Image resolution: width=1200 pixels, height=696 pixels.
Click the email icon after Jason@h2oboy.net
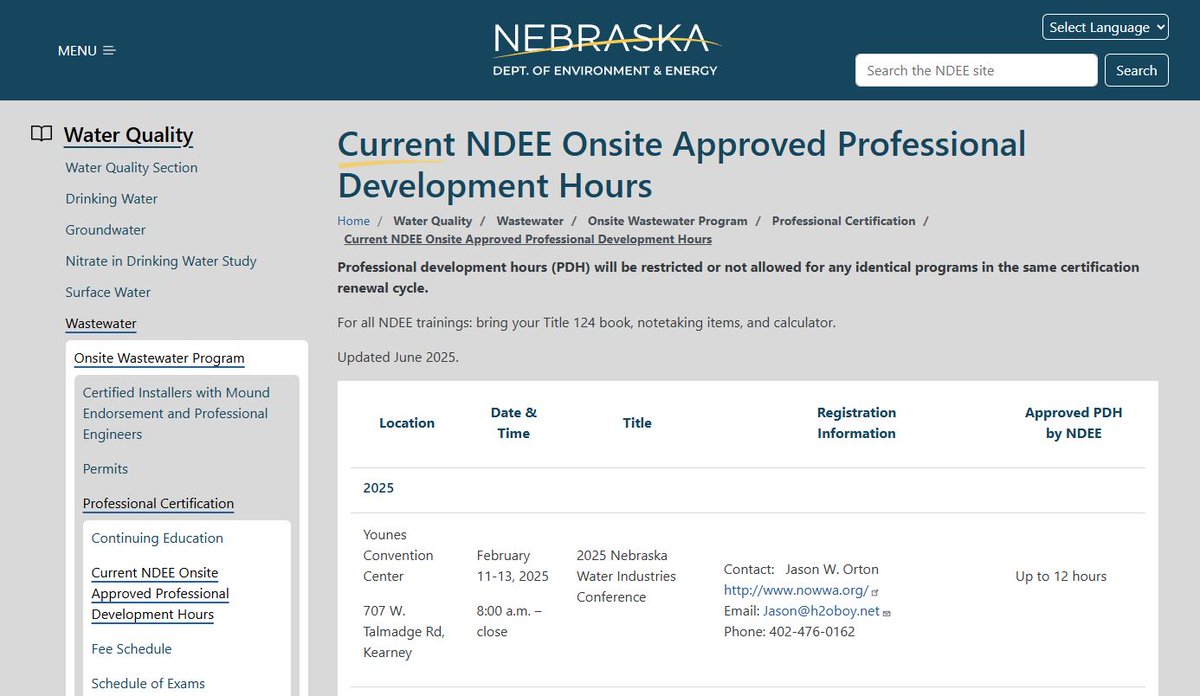click(x=886, y=611)
